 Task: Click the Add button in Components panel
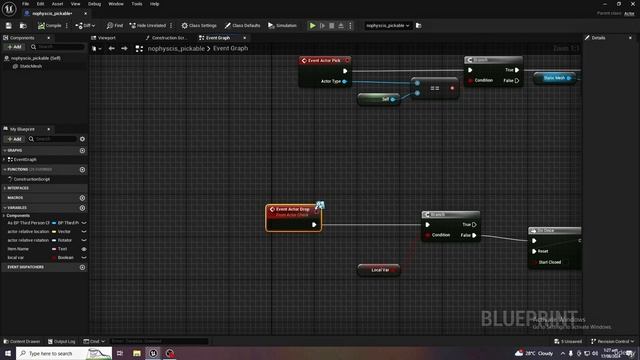(x=14, y=47)
